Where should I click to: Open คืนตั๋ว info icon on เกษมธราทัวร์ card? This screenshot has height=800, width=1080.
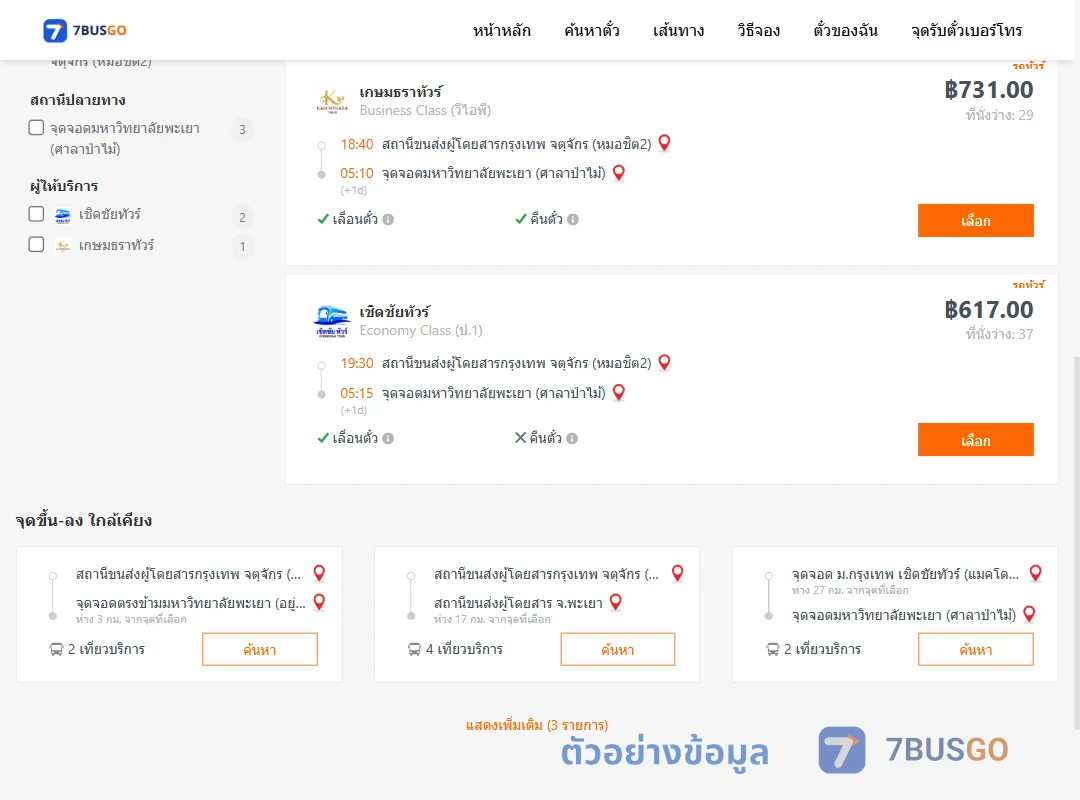(x=573, y=219)
